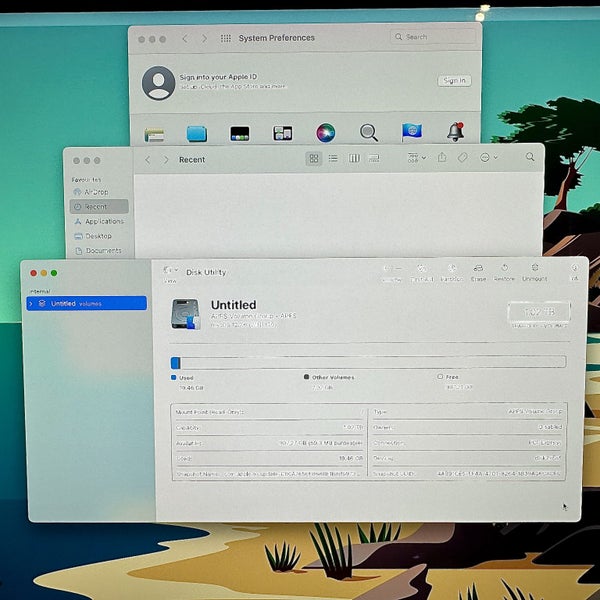Select Recent in Finder sidebar

coord(99,207)
